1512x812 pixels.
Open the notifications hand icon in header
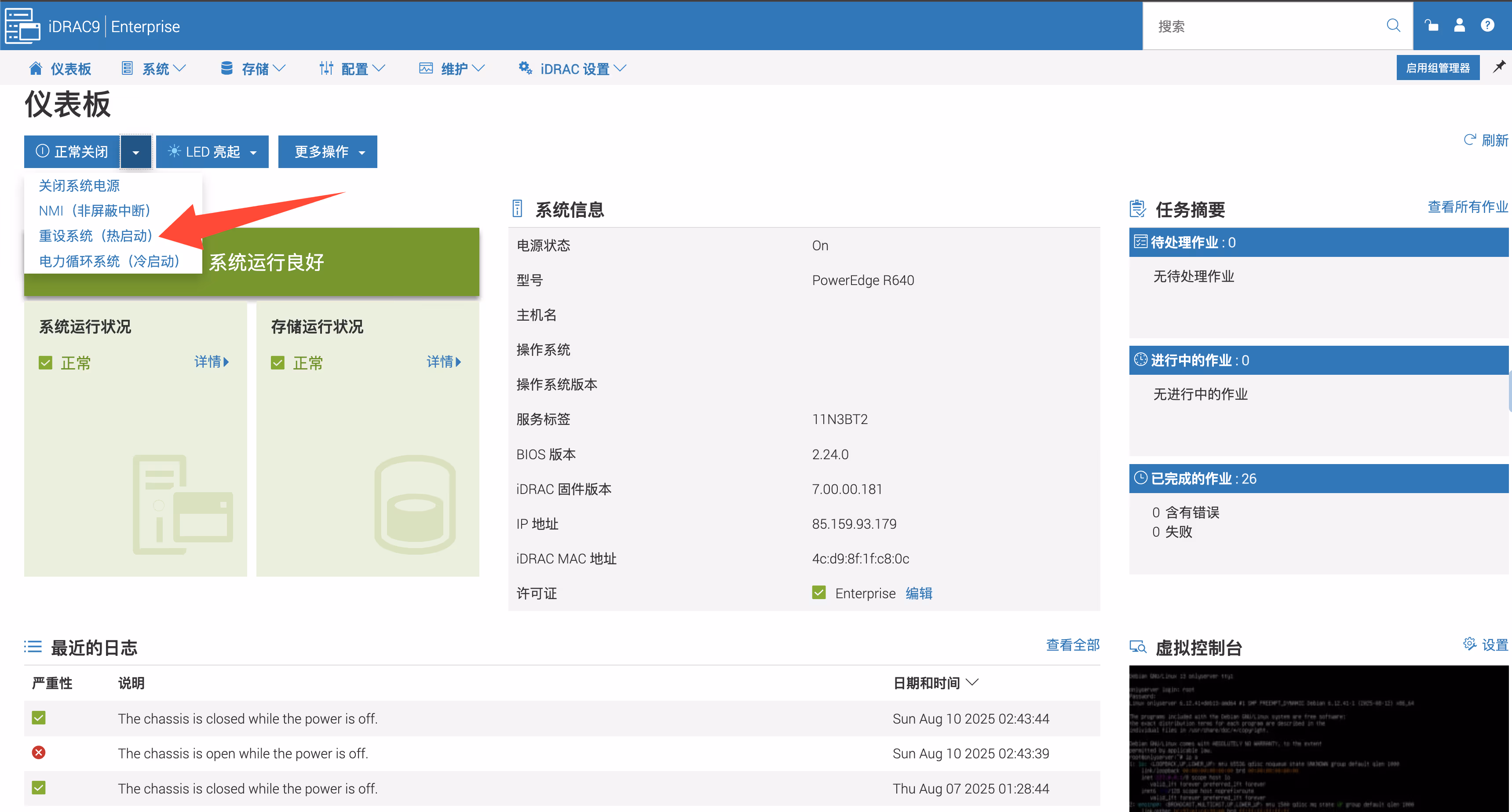pyautogui.click(x=1432, y=25)
